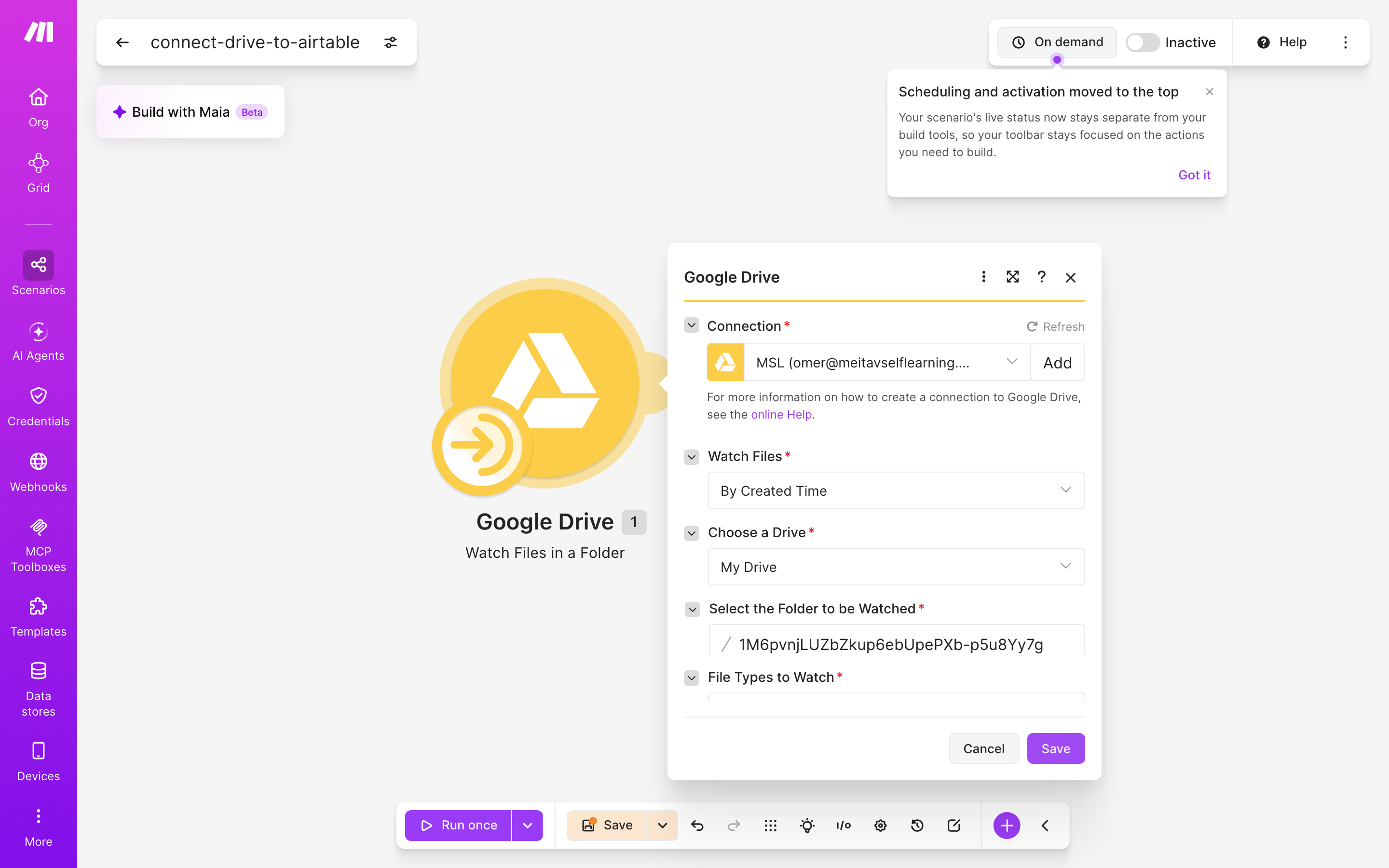Open scenario settings gear in toolbar
Image resolution: width=1389 pixels, height=868 pixels.
881,826
